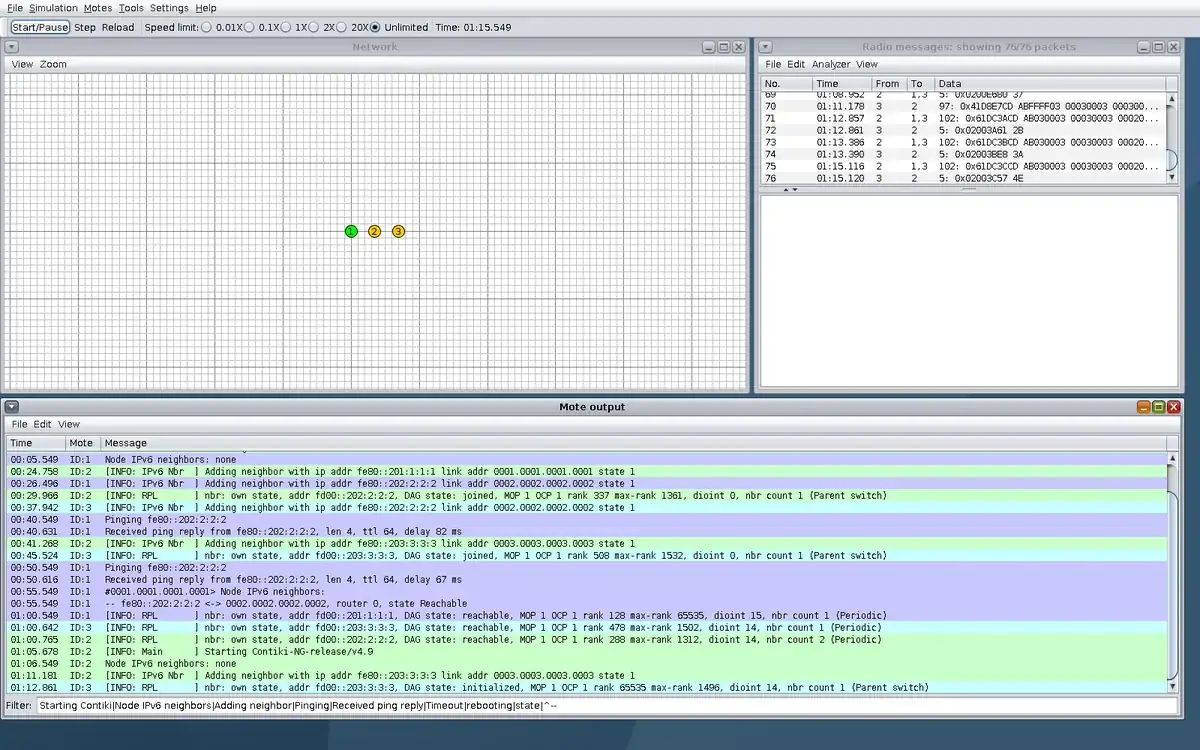Click the Radio messages vertical scrollbar thumb

(1172, 159)
